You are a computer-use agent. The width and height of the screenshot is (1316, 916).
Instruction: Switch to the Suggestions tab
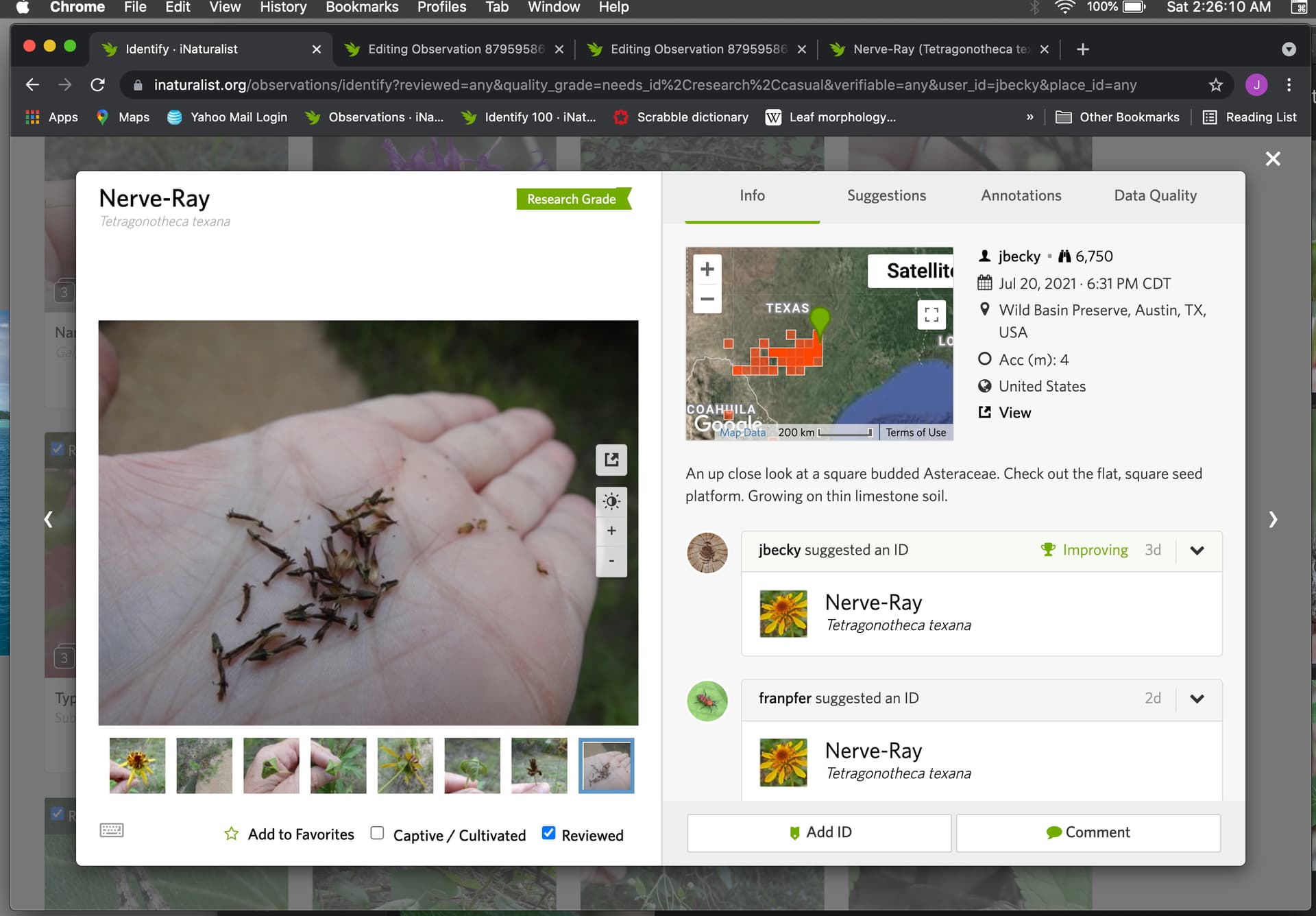(886, 195)
